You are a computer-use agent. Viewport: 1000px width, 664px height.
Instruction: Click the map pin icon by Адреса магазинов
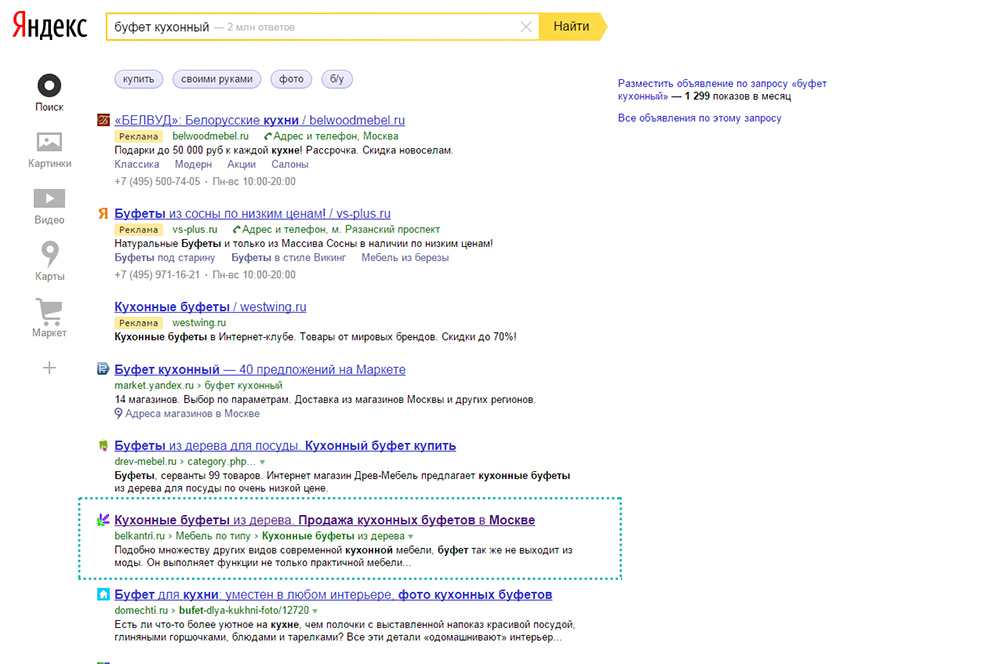click(118, 413)
